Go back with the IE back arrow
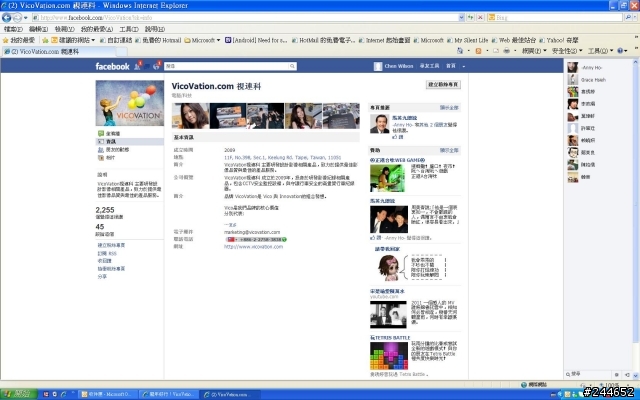This screenshot has width=640, height=400. tap(7, 18)
